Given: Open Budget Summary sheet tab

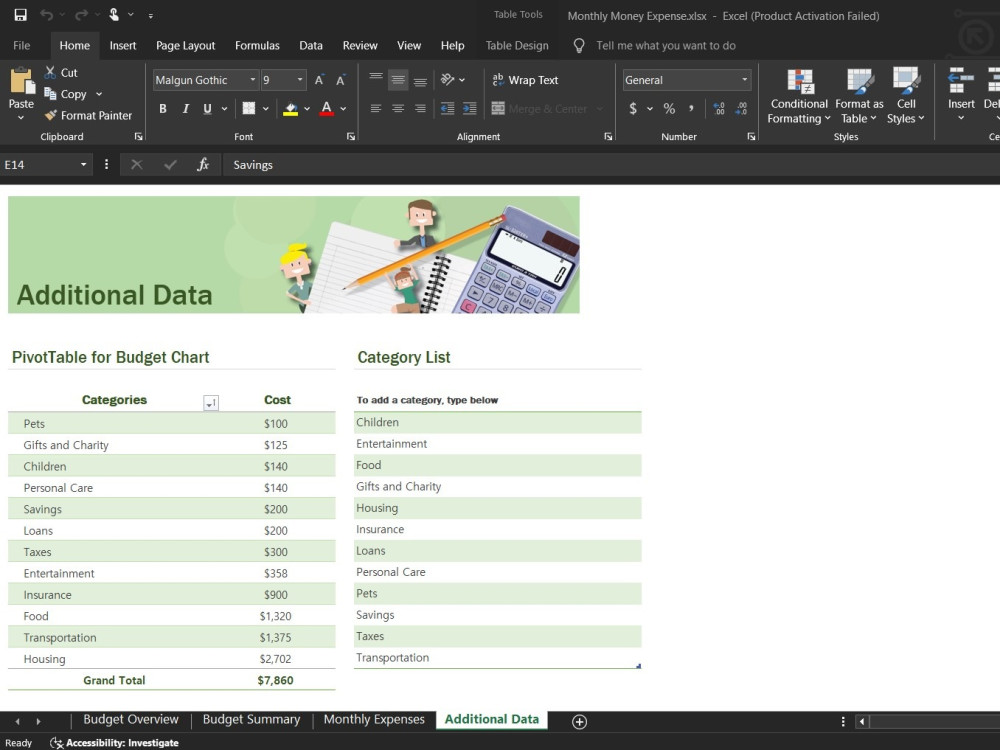Looking at the screenshot, I should point(251,719).
